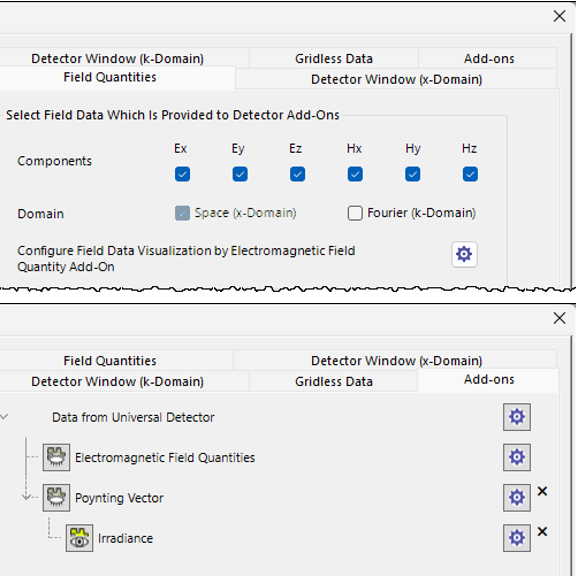Open settings for Data from Universal Detector

point(516,417)
